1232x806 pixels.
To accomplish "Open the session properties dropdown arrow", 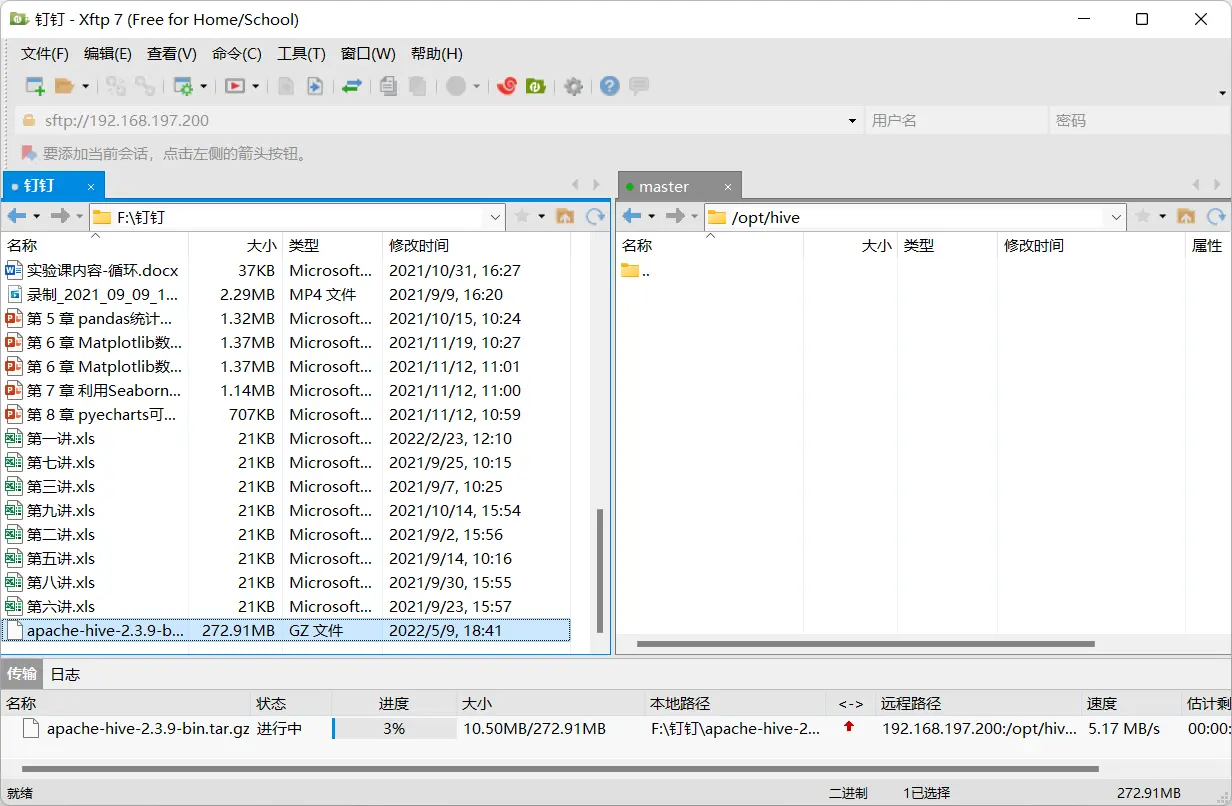I will 203,87.
